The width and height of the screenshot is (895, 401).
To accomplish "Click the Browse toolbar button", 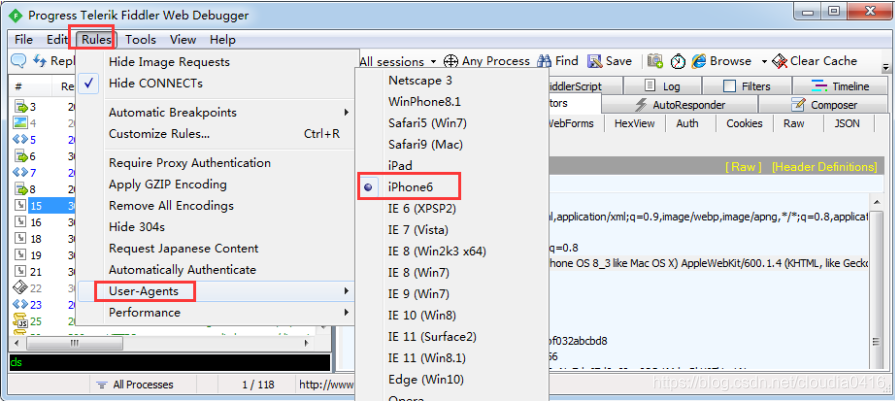I will 722,60.
